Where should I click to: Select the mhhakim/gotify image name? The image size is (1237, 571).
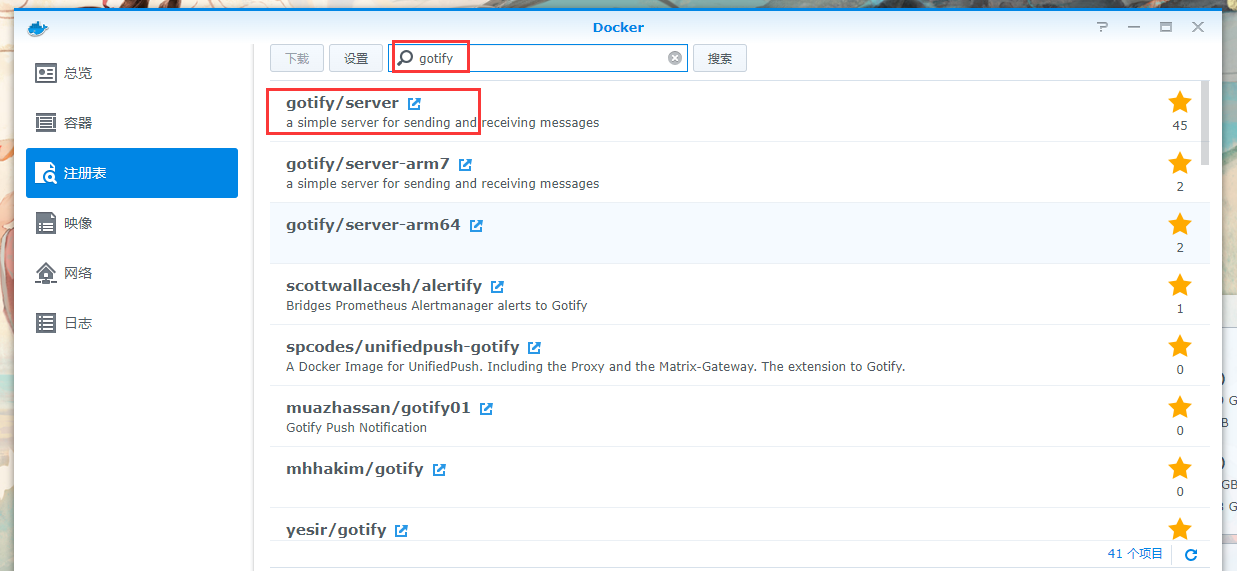tap(355, 469)
